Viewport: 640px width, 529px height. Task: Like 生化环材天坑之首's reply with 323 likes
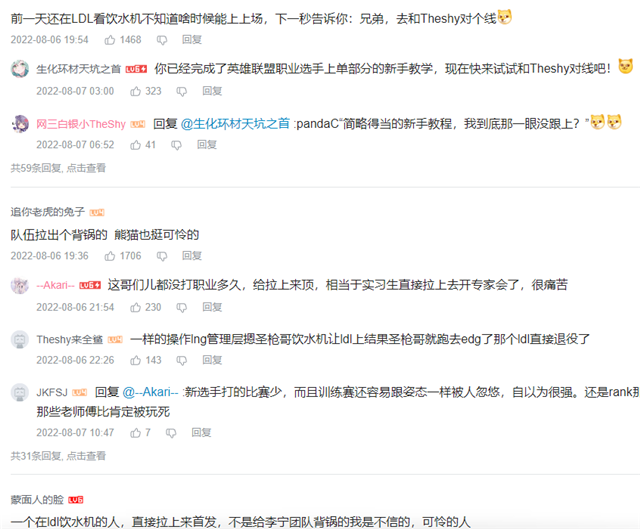136,91
